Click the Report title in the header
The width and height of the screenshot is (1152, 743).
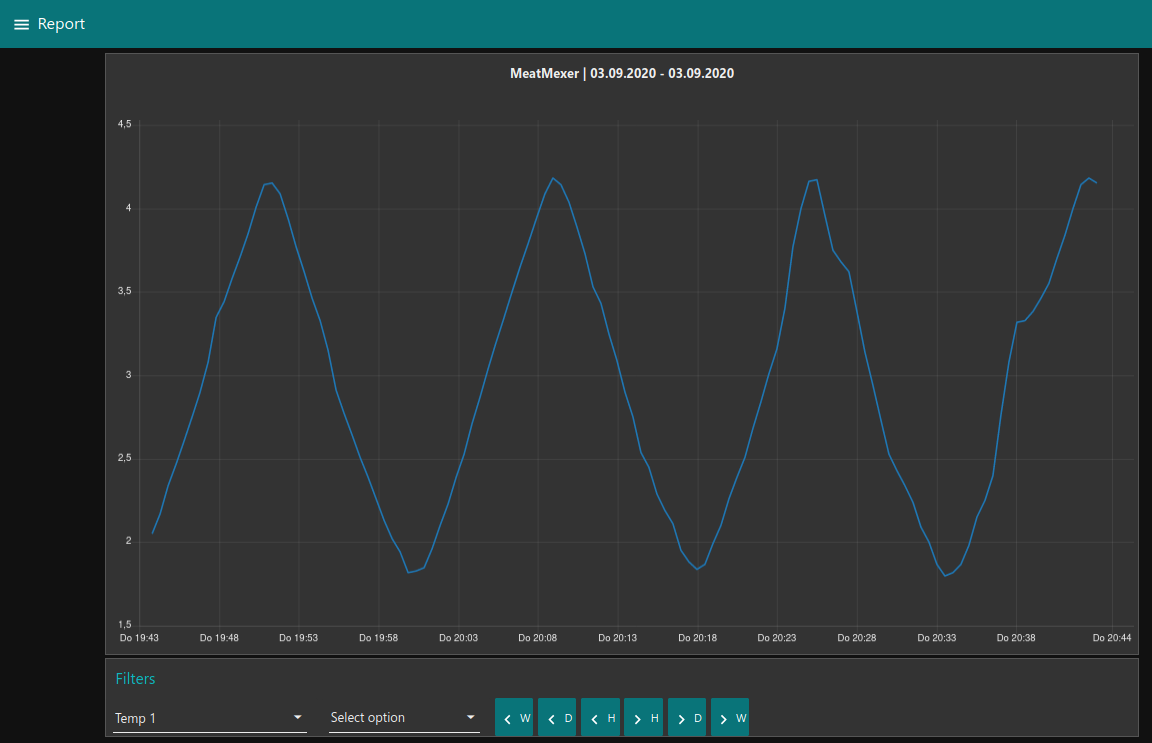(61, 24)
